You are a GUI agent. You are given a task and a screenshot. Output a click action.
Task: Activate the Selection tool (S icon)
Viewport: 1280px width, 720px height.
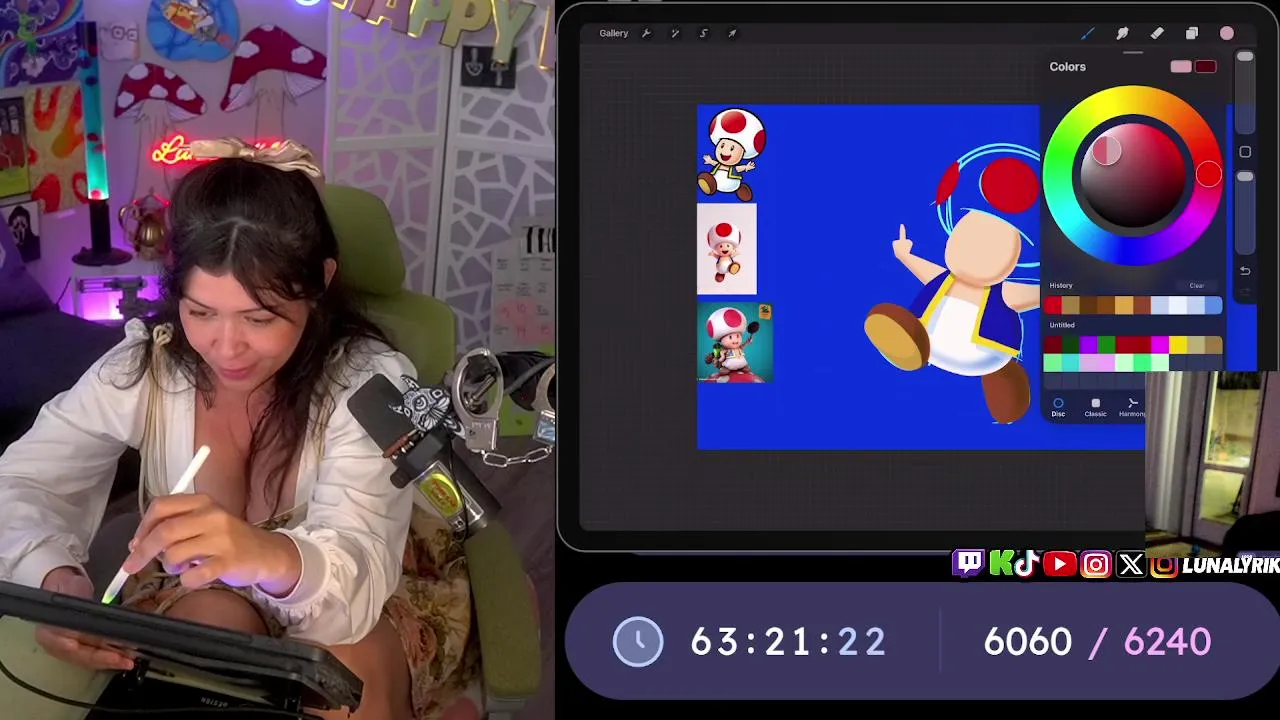pyautogui.click(x=703, y=33)
